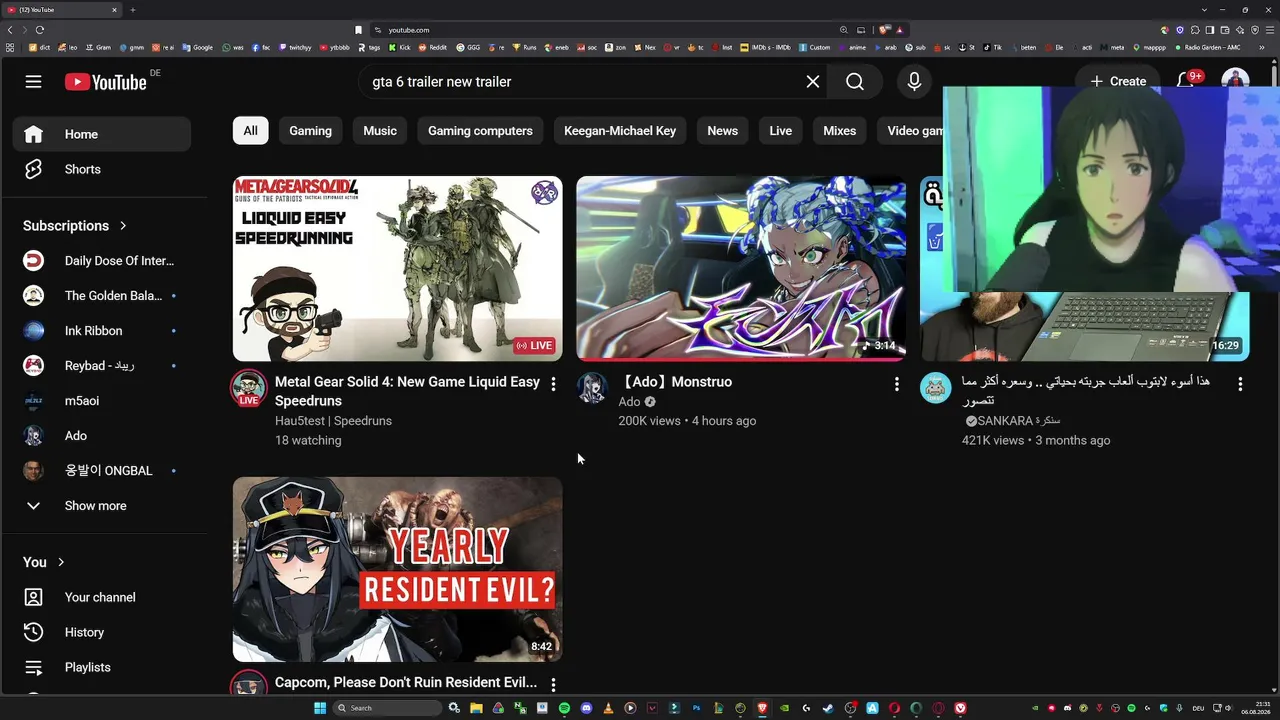Select the News filter chip

click(722, 131)
